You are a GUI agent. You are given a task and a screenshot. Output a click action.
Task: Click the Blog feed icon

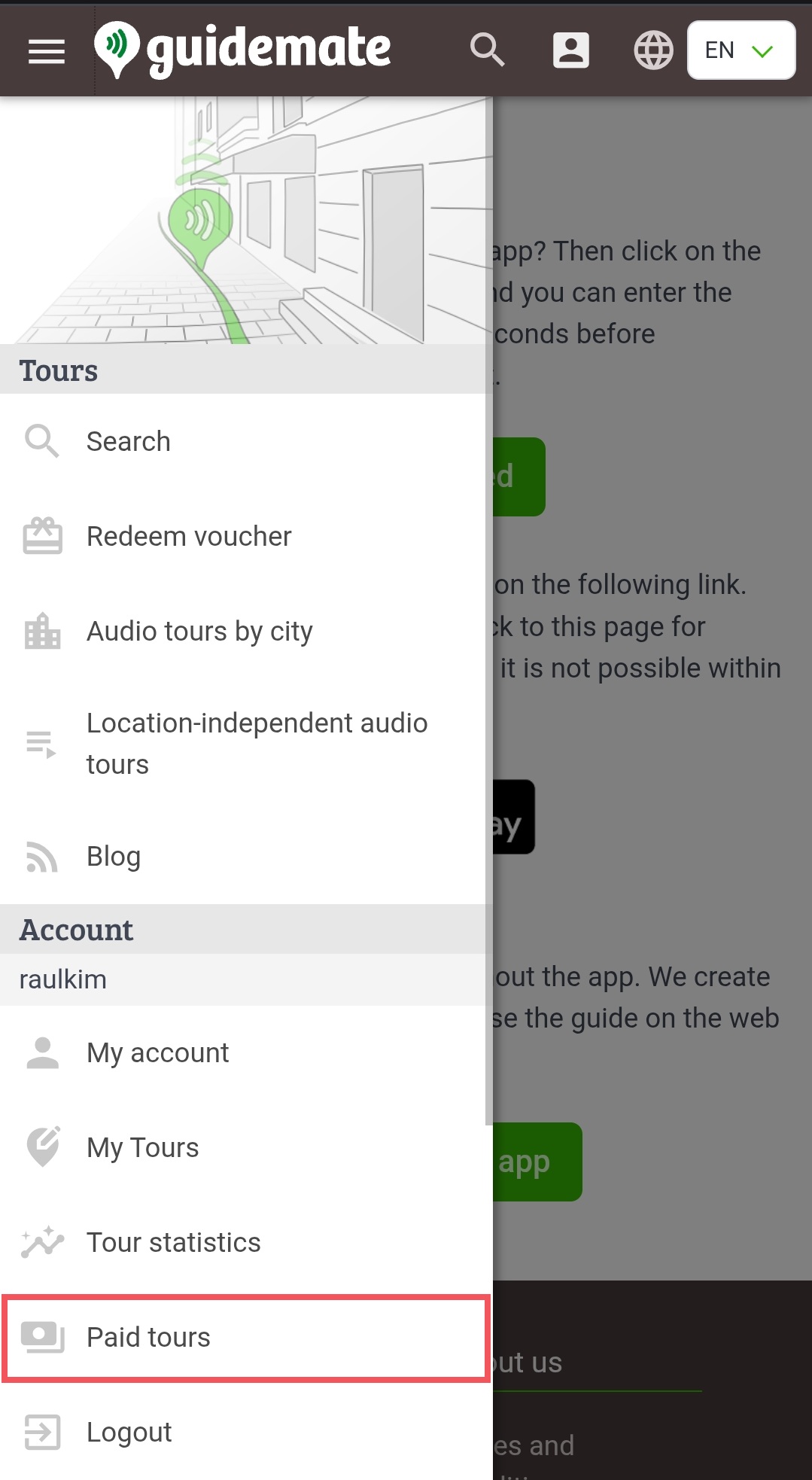coord(42,857)
